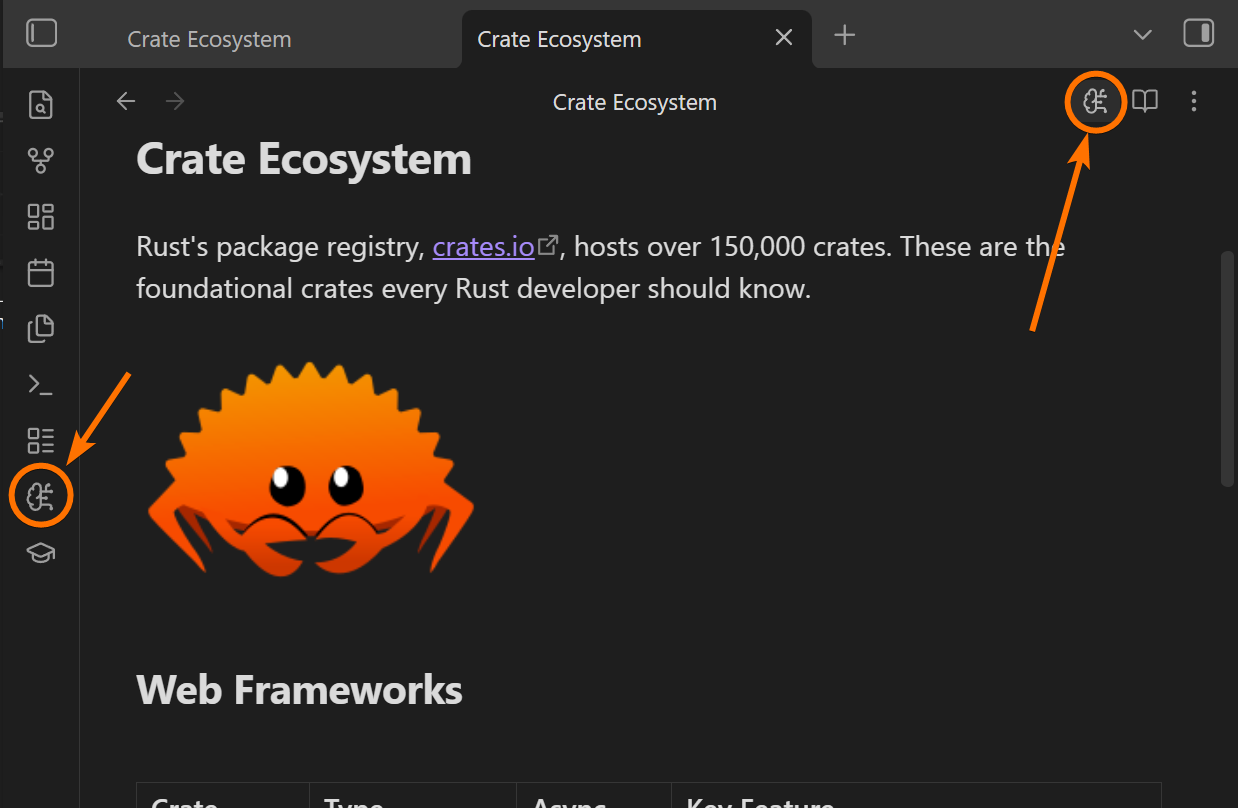Open the three-dot more options menu
The width and height of the screenshot is (1238, 808).
pyautogui.click(x=1194, y=101)
